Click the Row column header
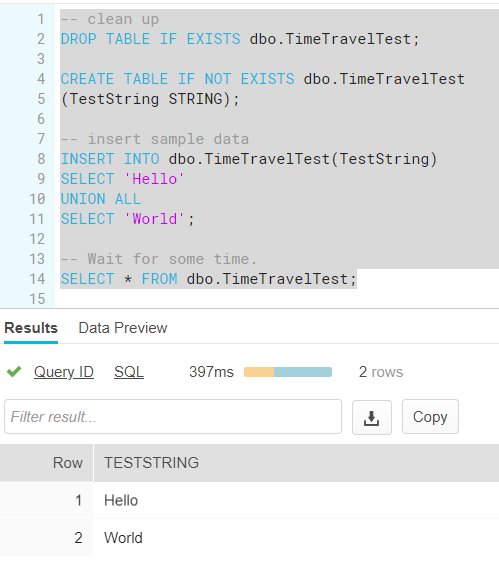The height and width of the screenshot is (564, 499). (68, 463)
